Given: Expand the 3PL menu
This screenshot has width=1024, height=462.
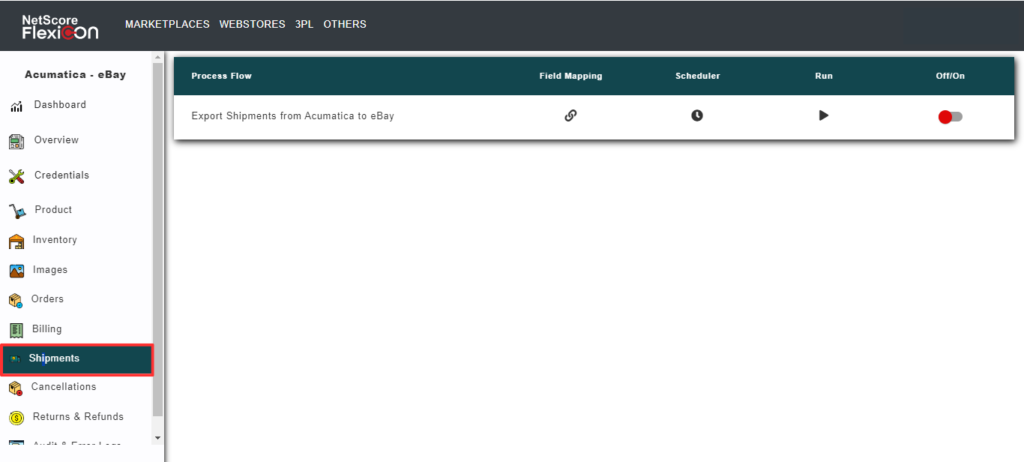Looking at the screenshot, I should [x=304, y=24].
